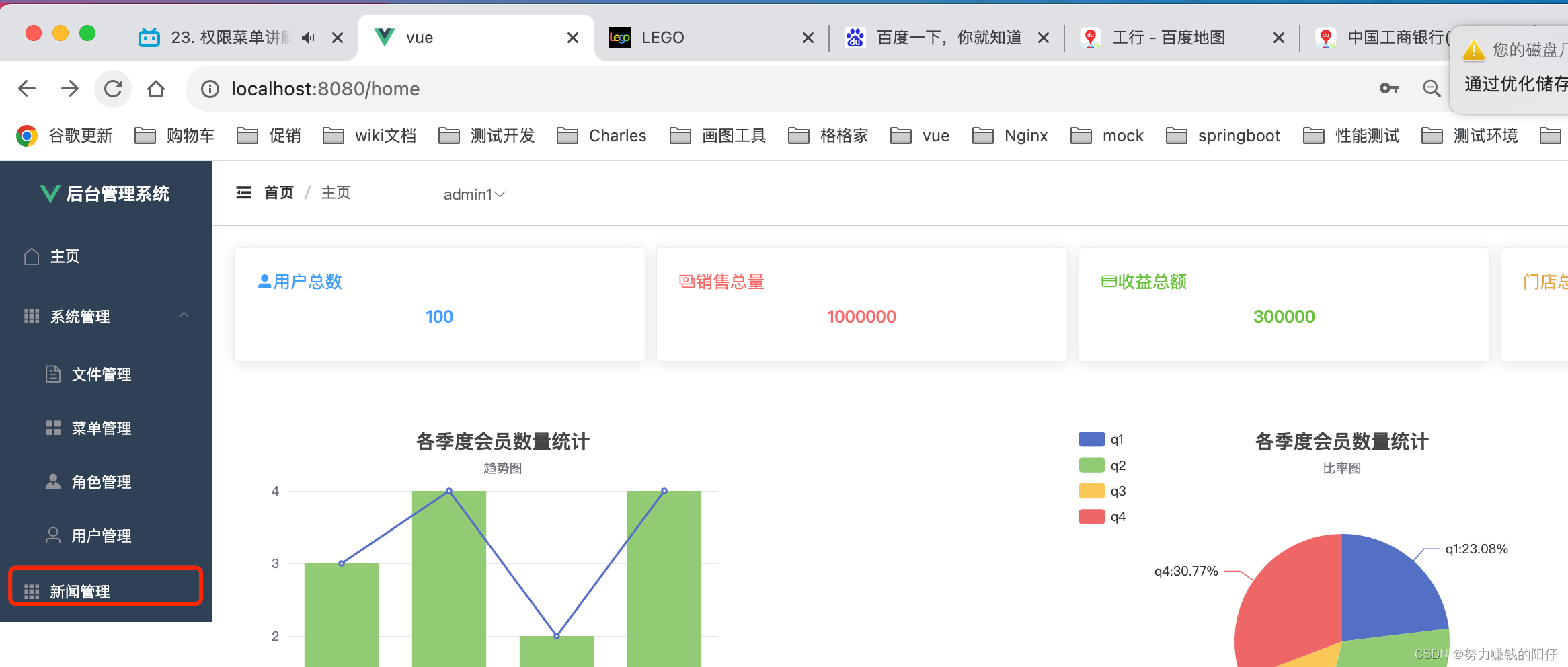Open the 测试开发 bookmark folder
This screenshot has width=1568, height=667.
click(487, 136)
